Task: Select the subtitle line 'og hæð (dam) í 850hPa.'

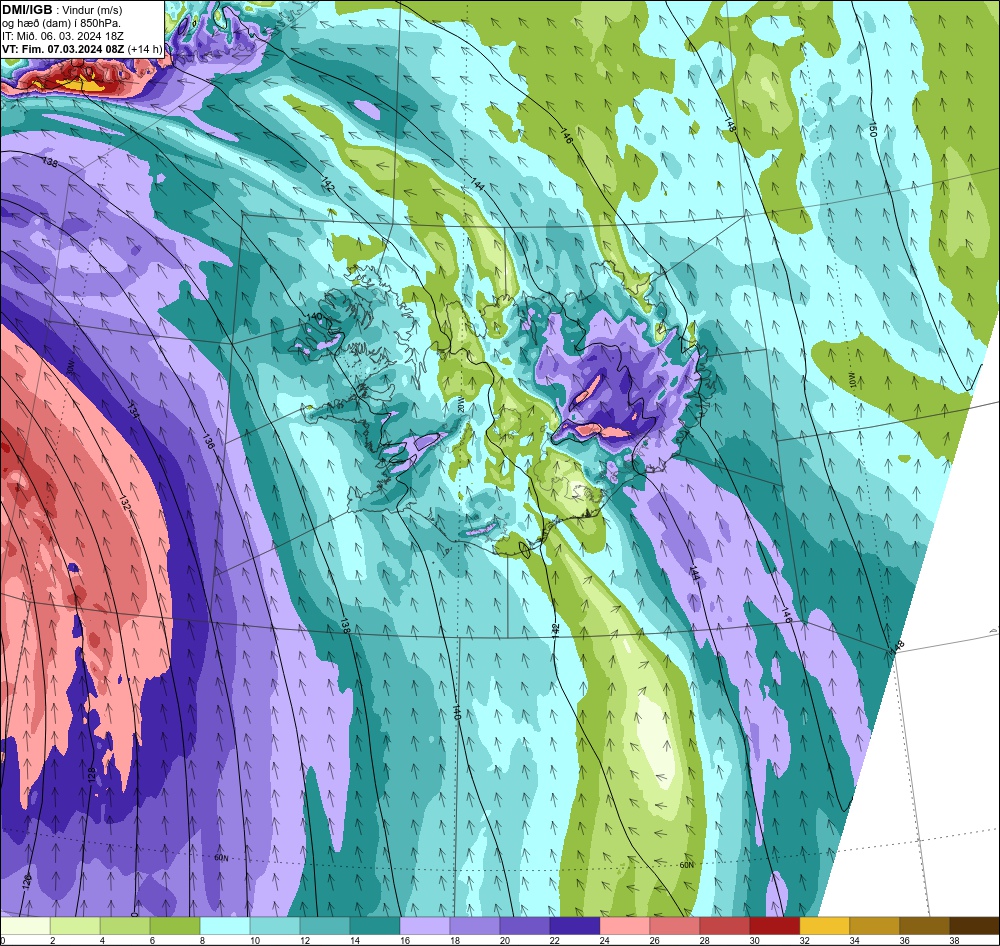Action: coord(61,23)
